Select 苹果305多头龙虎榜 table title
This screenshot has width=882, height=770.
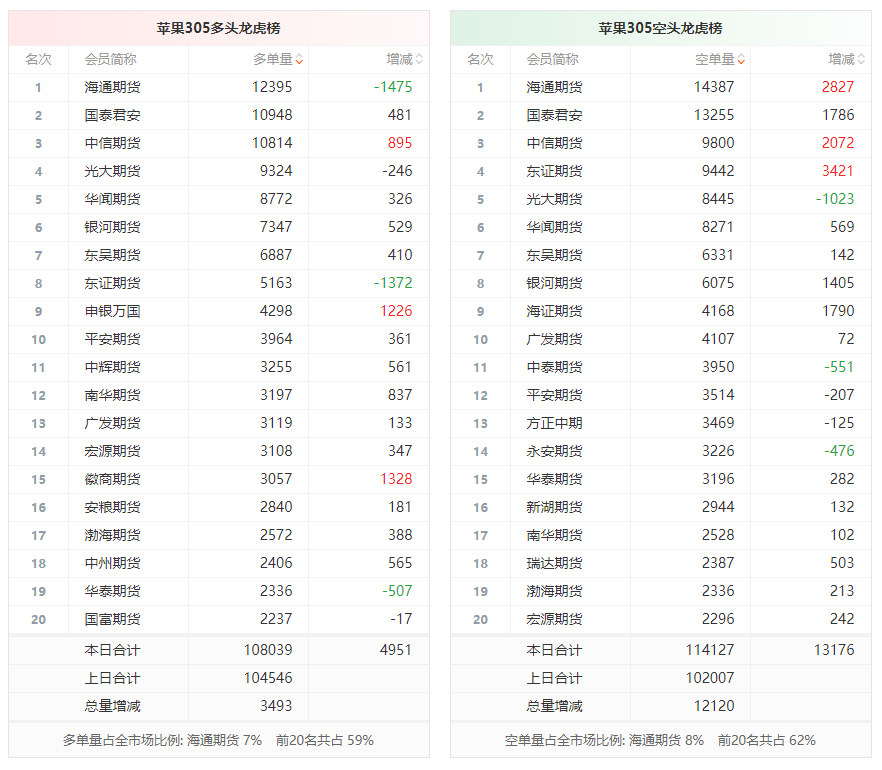click(219, 28)
